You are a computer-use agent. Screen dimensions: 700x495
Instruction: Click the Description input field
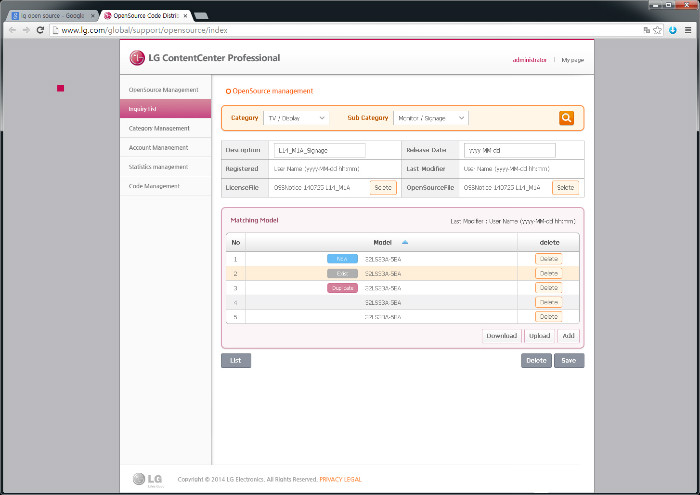320,150
